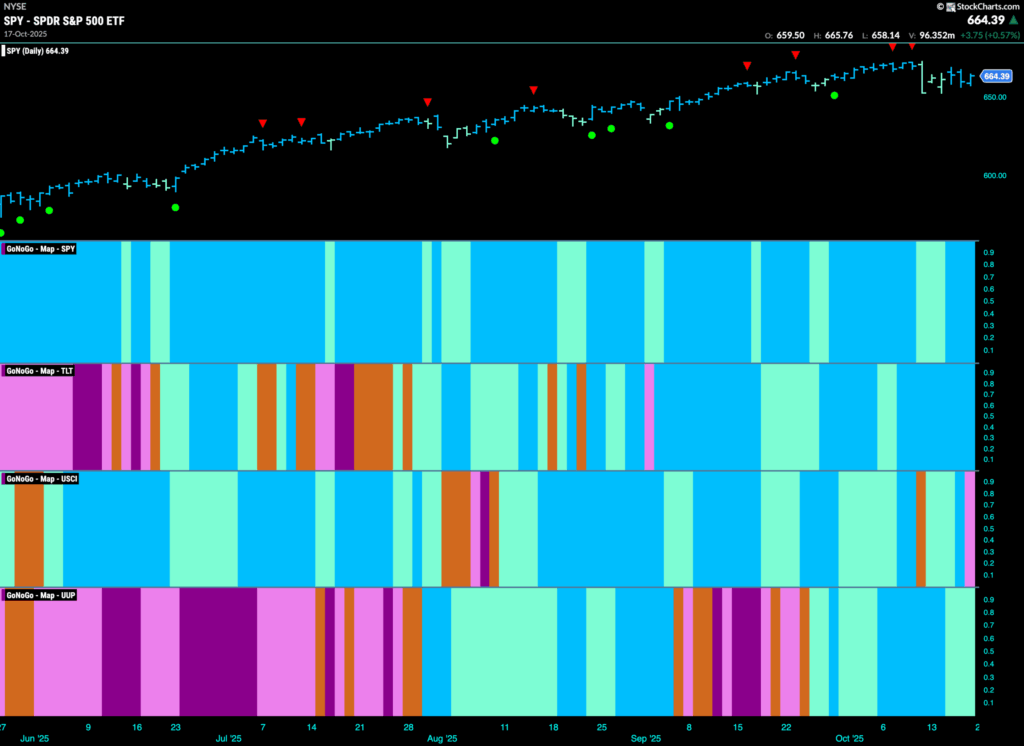
Task: Click the green up-arrow beside the 664.39 price
Action: coord(1014,20)
